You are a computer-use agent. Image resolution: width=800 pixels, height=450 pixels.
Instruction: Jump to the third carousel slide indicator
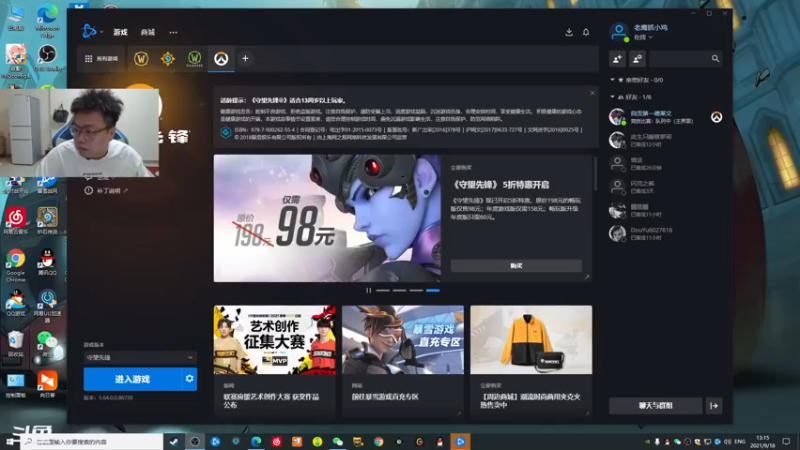click(x=416, y=290)
